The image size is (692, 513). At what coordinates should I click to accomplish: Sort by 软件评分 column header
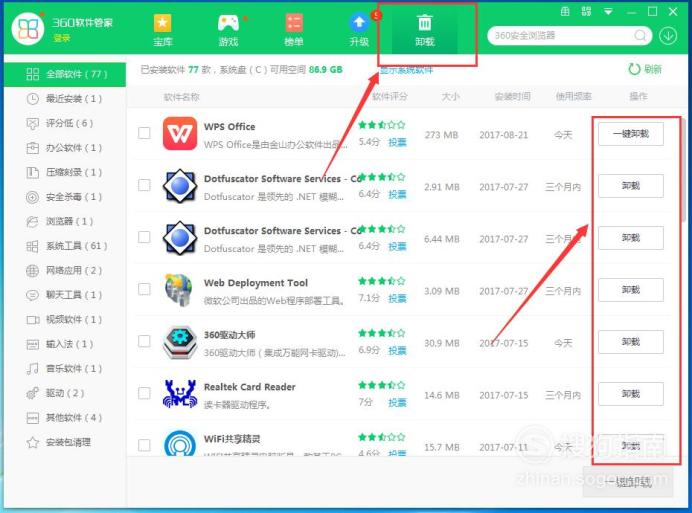click(x=390, y=96)
